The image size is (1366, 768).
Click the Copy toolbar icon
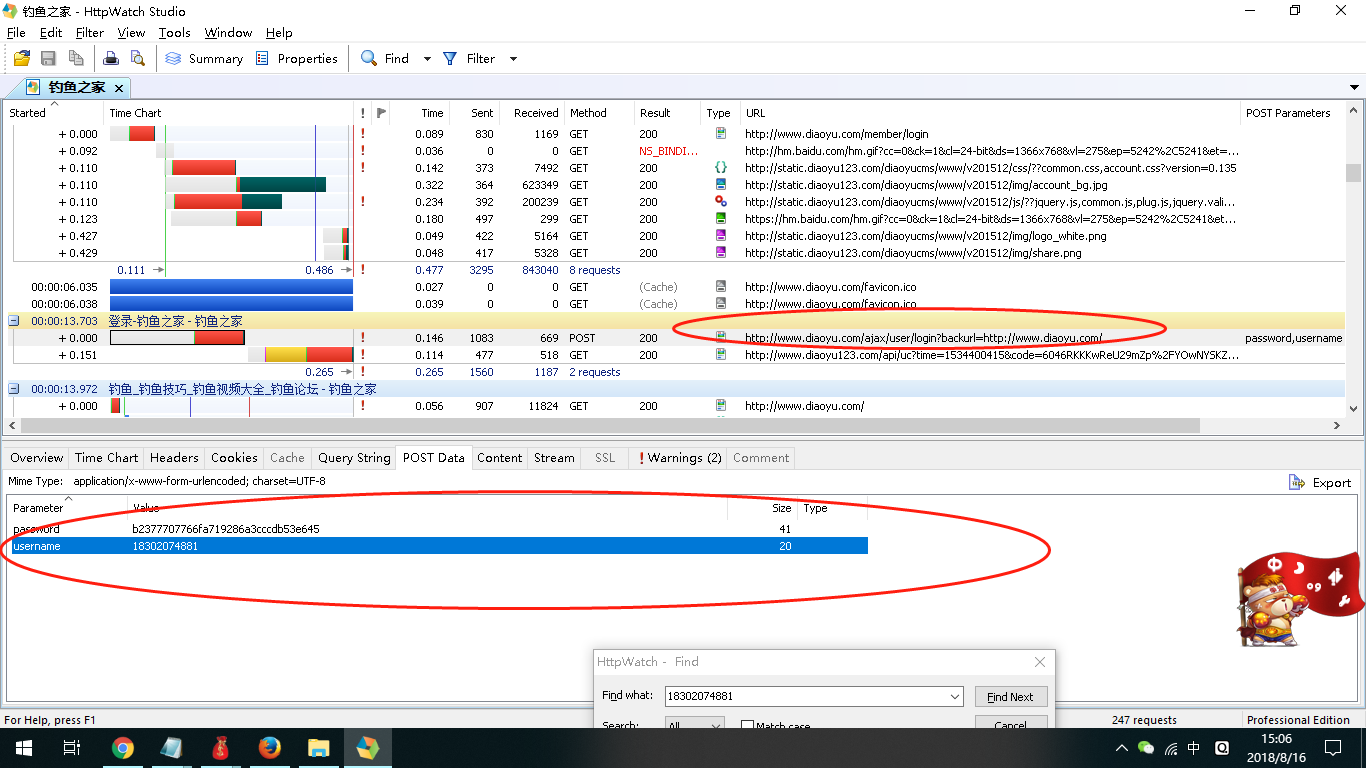tap(75, 59)
